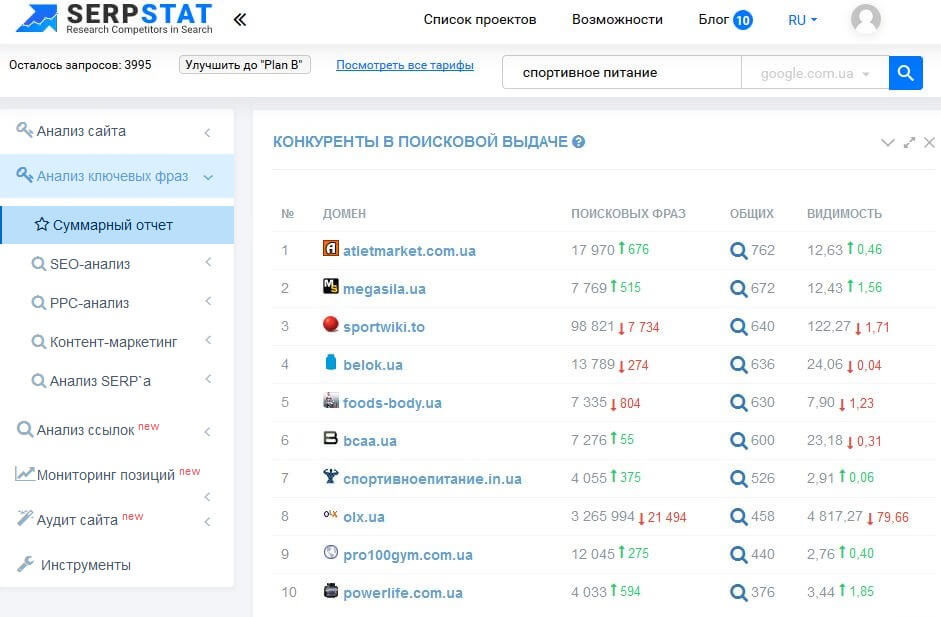Open спортивноепитание.in.ua domain link
Viewport: 941px width, 617px height.
[432, 479]
